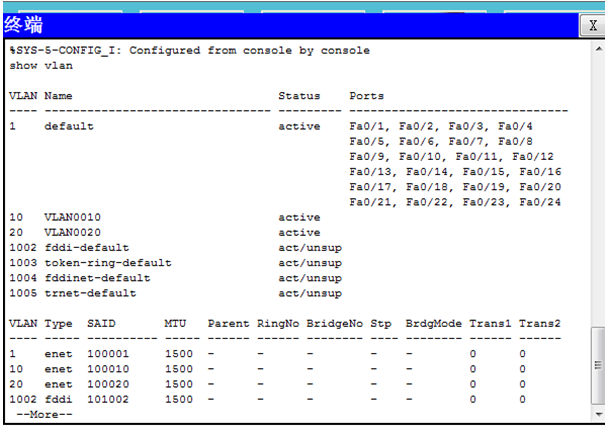
Task: Click the vertical scrollbar thumb
Action: tap(597, 365)
